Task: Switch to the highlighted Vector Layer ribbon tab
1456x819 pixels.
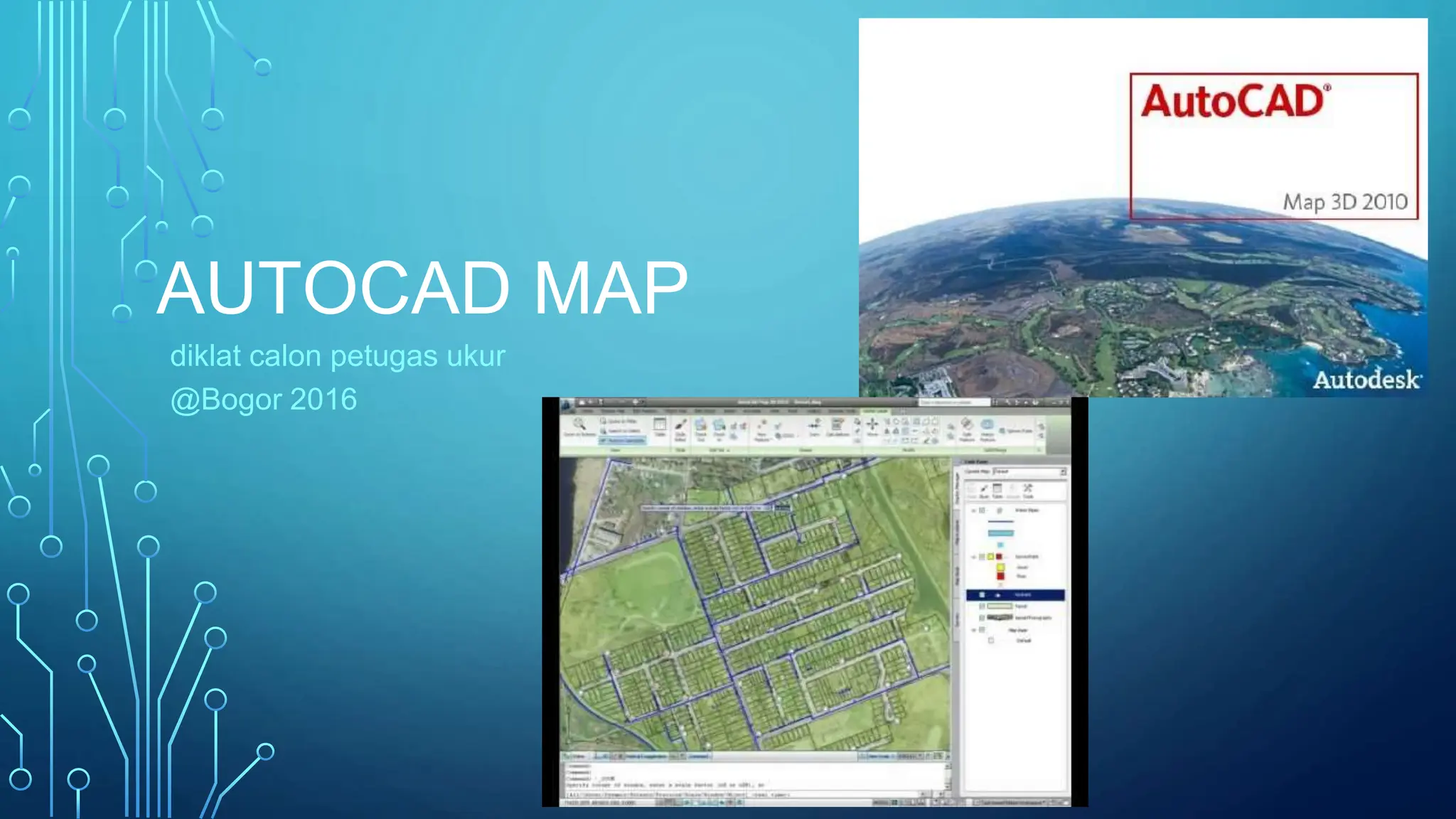Action: [x=875, y=411]
